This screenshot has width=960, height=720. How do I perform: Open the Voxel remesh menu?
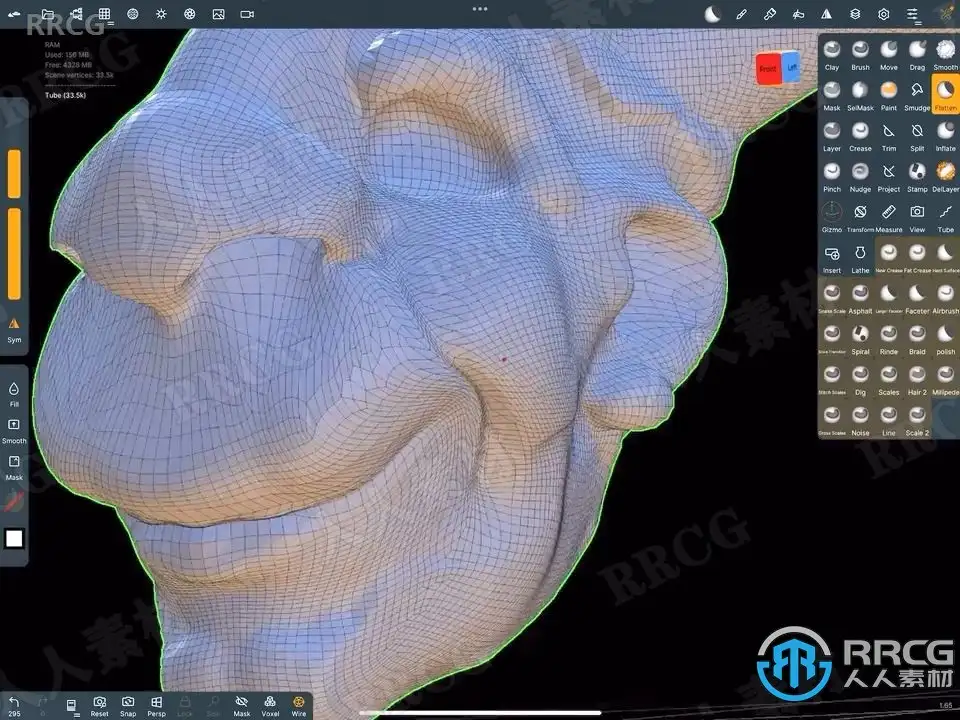[x=270, y=706]
